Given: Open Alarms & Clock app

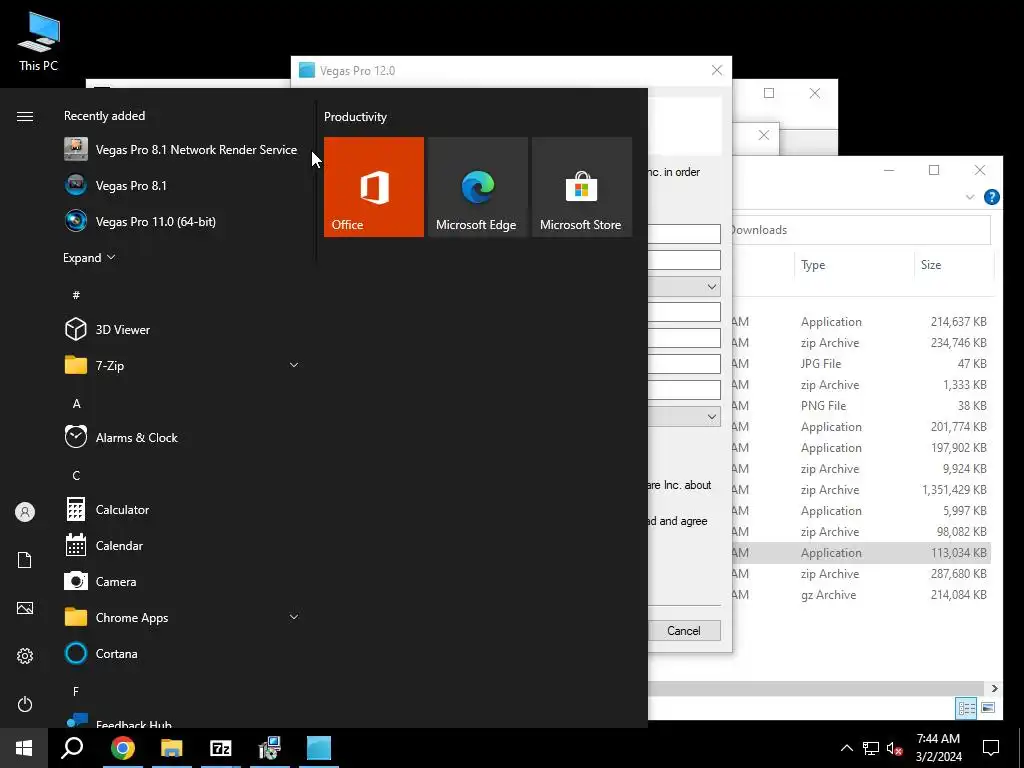Looking at the screenshot, I should tap(180, 438).
